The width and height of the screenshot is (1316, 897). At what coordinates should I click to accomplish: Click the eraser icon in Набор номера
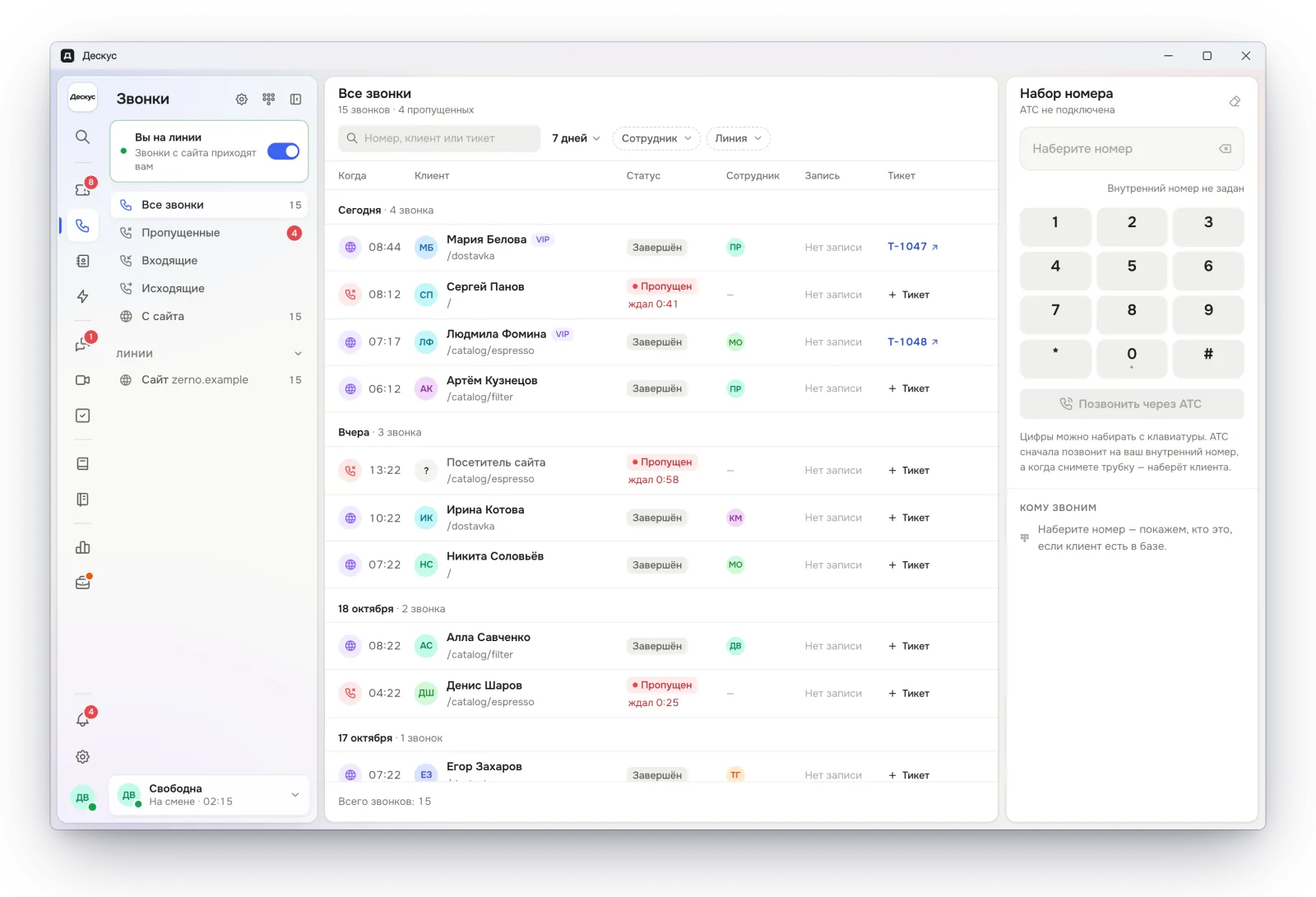(1235, 101)
